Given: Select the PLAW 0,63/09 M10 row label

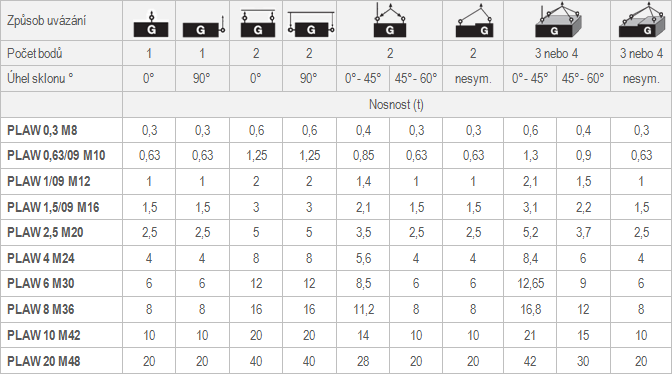Looking at the screenshot, I should point(56,156).
